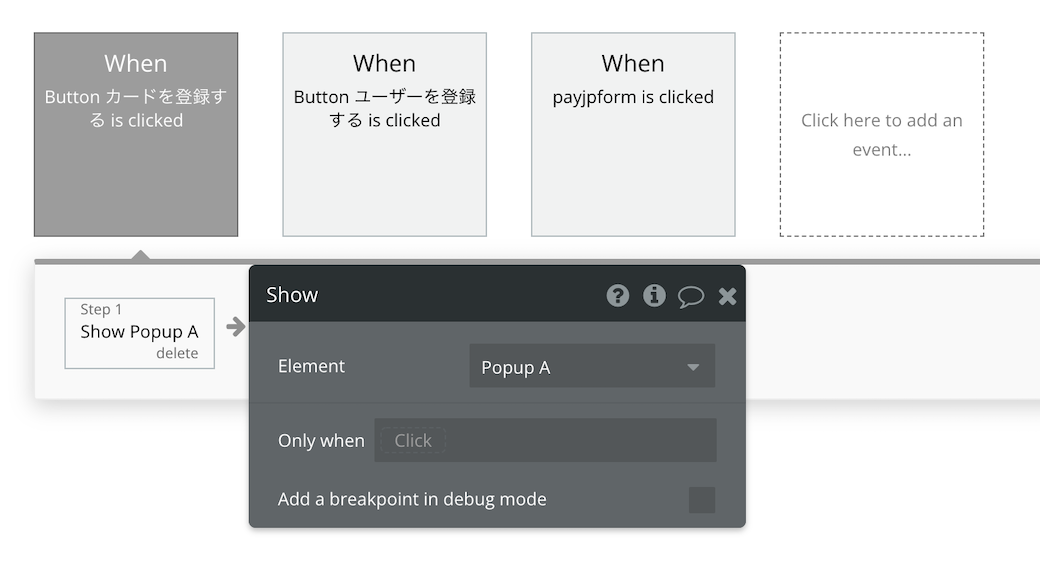Open the help question mark icon
This screenshot has height=582, width=1040.
click(618, 295)
